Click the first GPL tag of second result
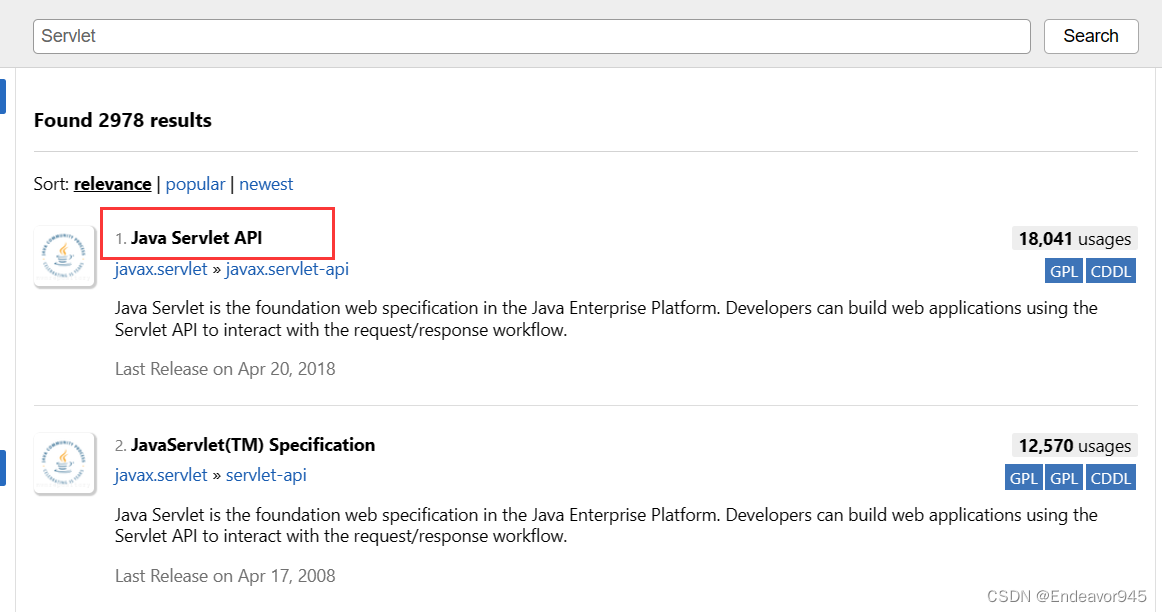Viewport: 1162px width, 612px height. (x=1024, y=478)
